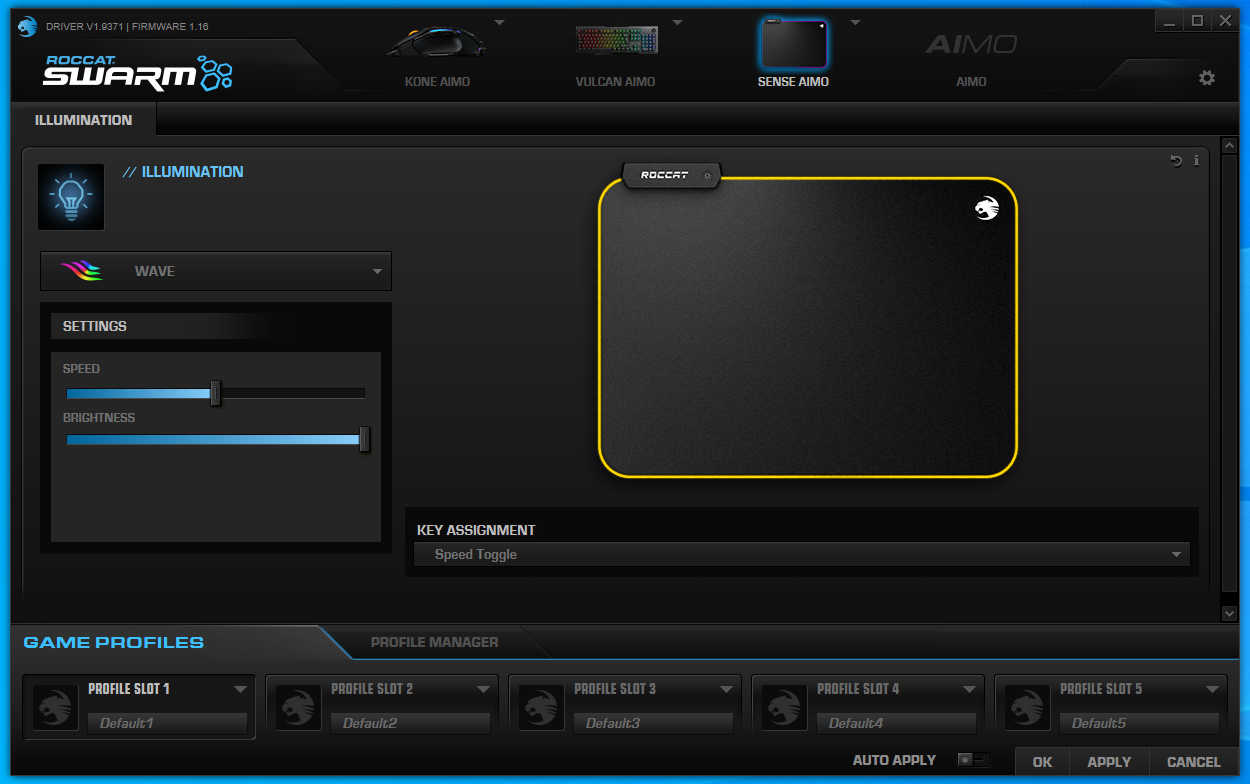Click the Brightness slider handle

pyautogui.click(x=364, y=439)
